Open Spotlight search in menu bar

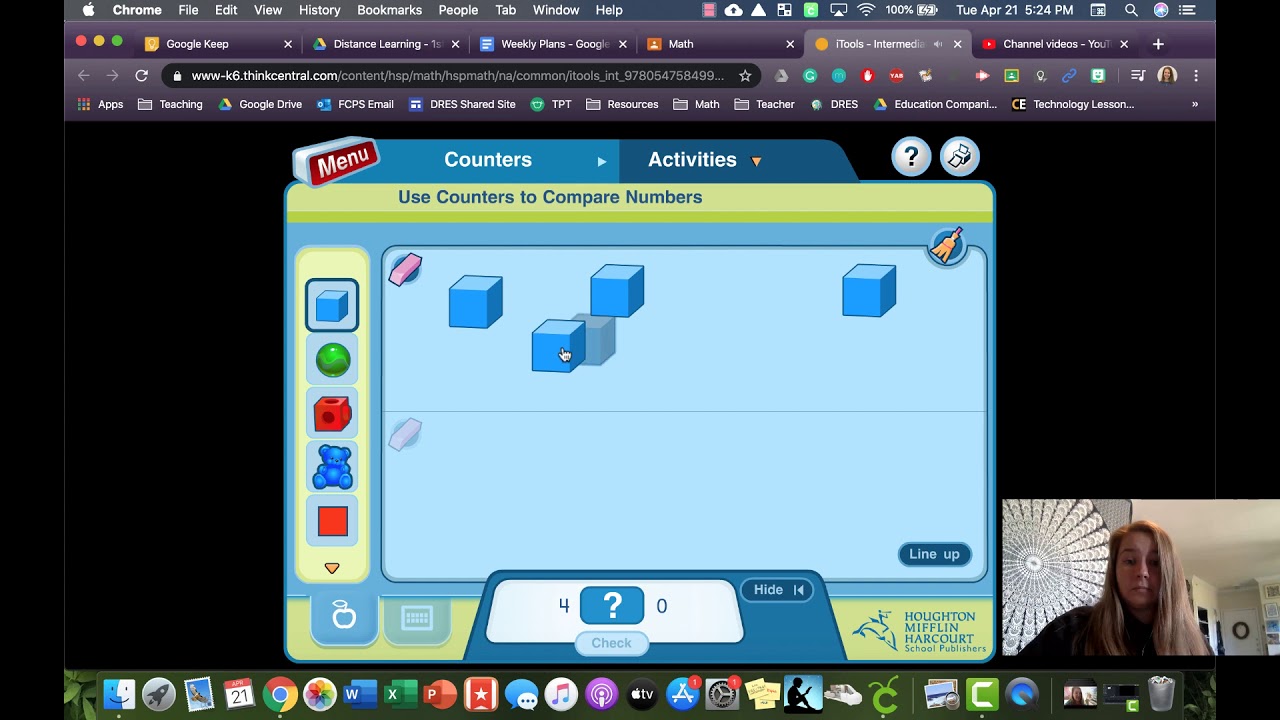(1131, 10)
